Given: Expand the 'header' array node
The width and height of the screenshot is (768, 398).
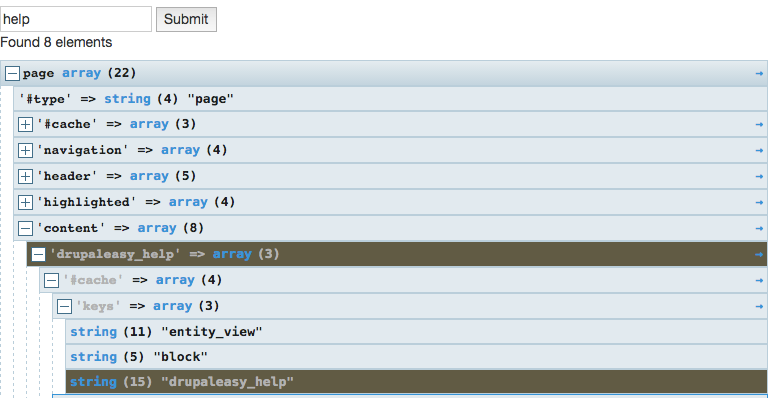Looking at the screenshot, I should pyautogui.click(x=25, y=176).
